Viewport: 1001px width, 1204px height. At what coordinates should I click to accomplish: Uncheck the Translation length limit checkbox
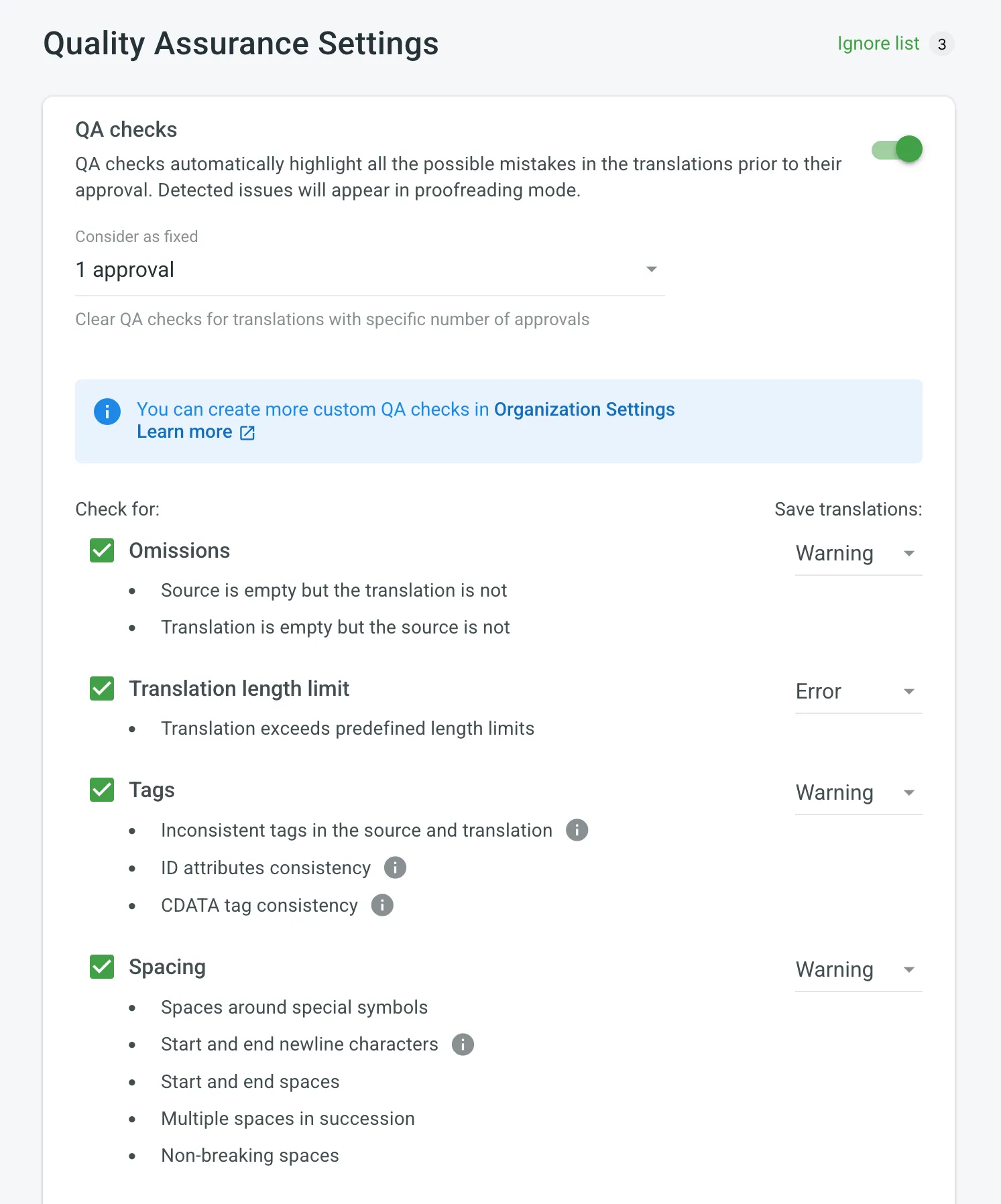point(101,688)
